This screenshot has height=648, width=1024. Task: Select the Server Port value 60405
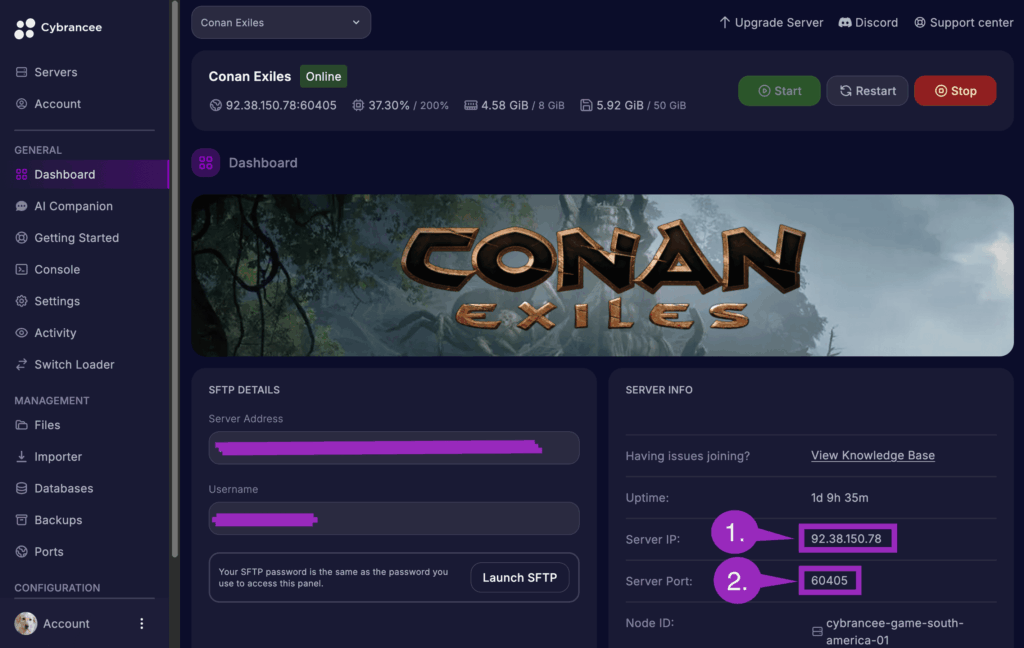coord(829,581)
